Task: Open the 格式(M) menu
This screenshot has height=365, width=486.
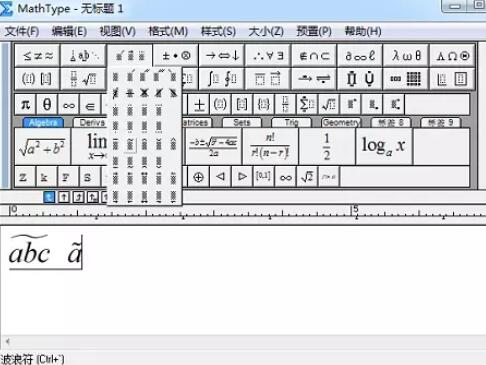Action: click(168, 31)
